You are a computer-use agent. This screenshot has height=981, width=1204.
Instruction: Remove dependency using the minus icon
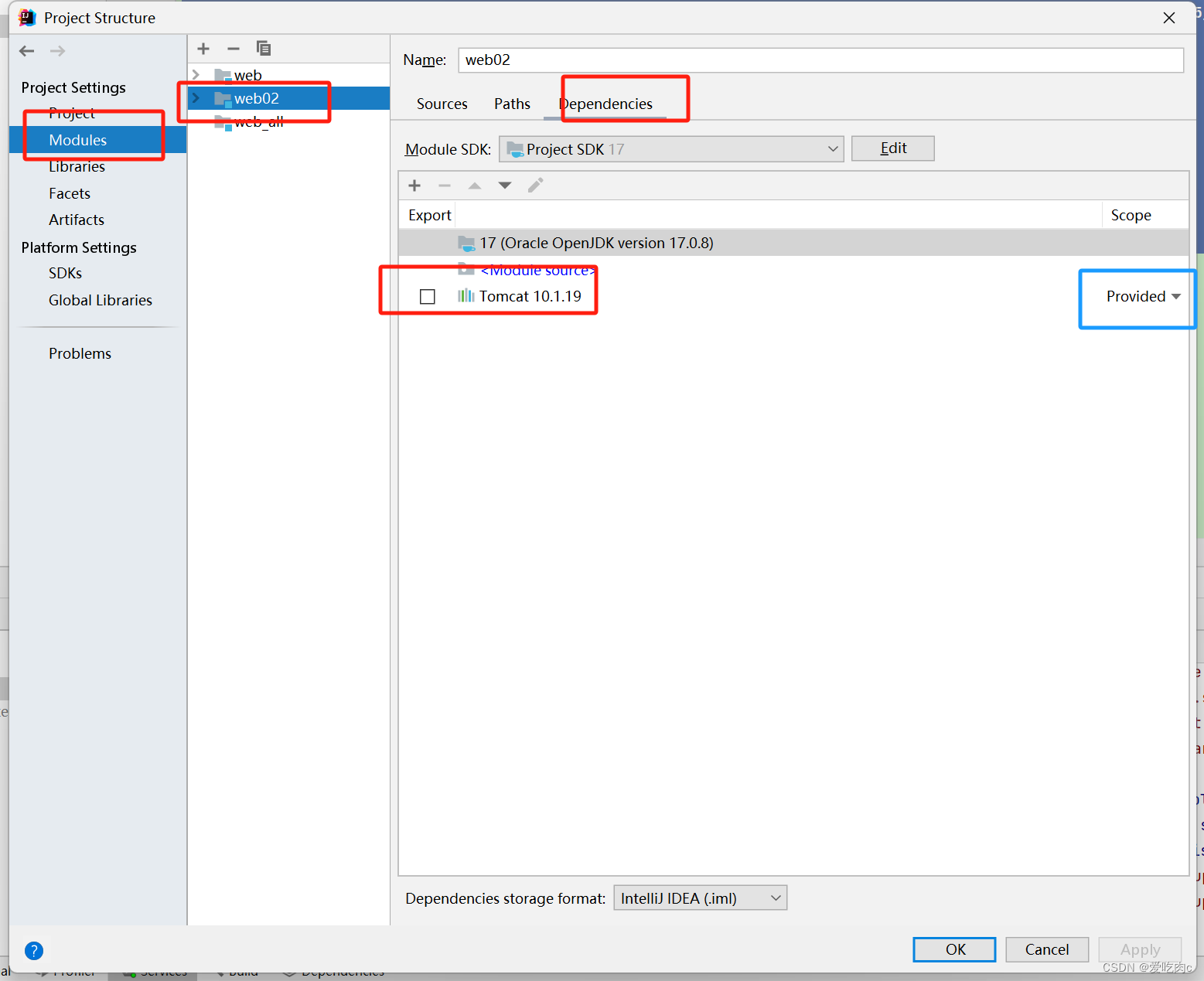[445, 186]
